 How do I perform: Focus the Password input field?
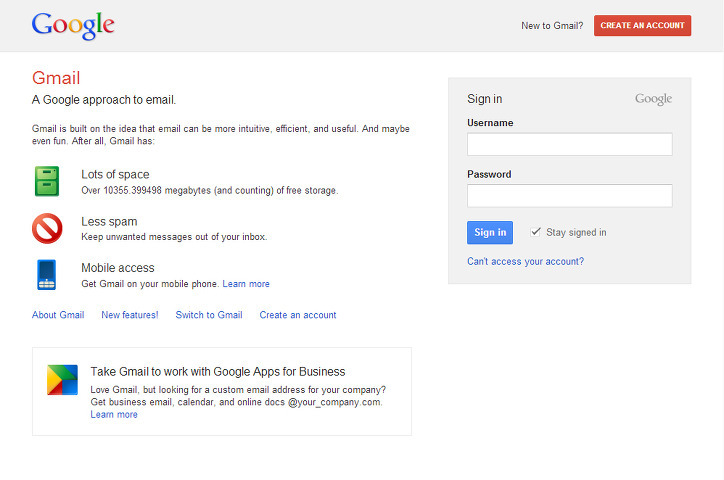click(570, 196)
